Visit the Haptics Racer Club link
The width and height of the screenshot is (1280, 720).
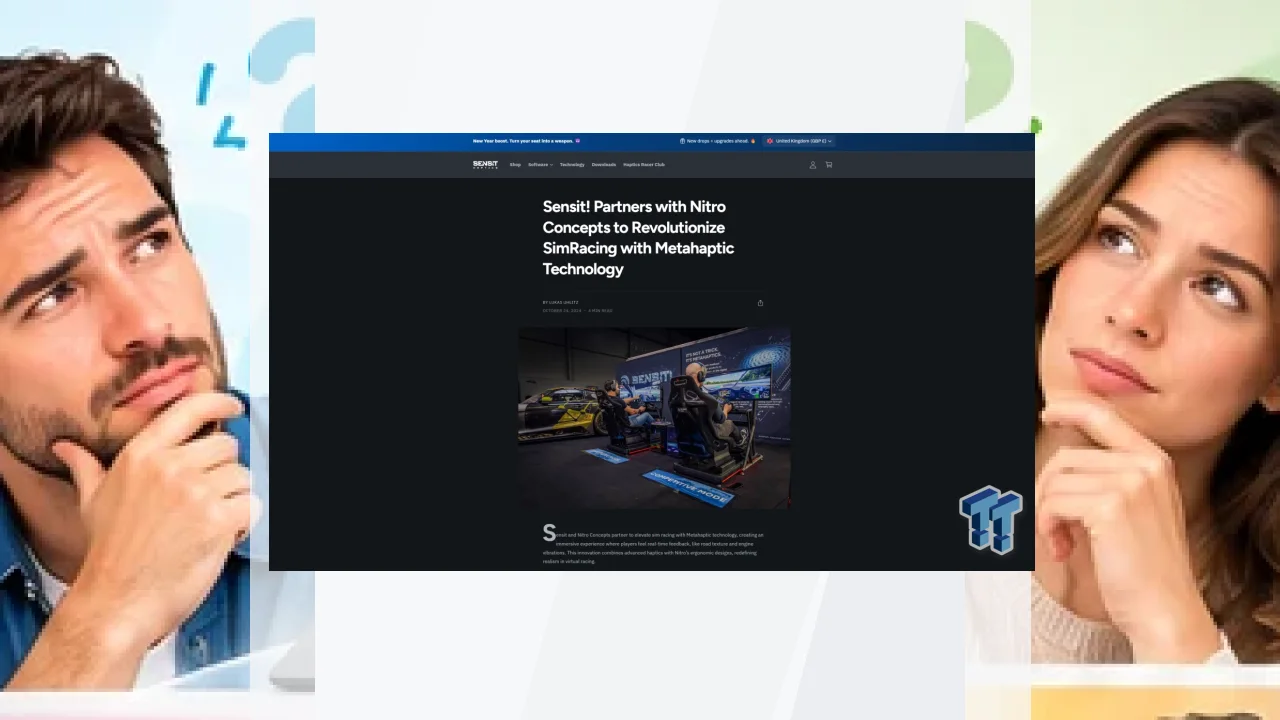click(x=644, y=165)
